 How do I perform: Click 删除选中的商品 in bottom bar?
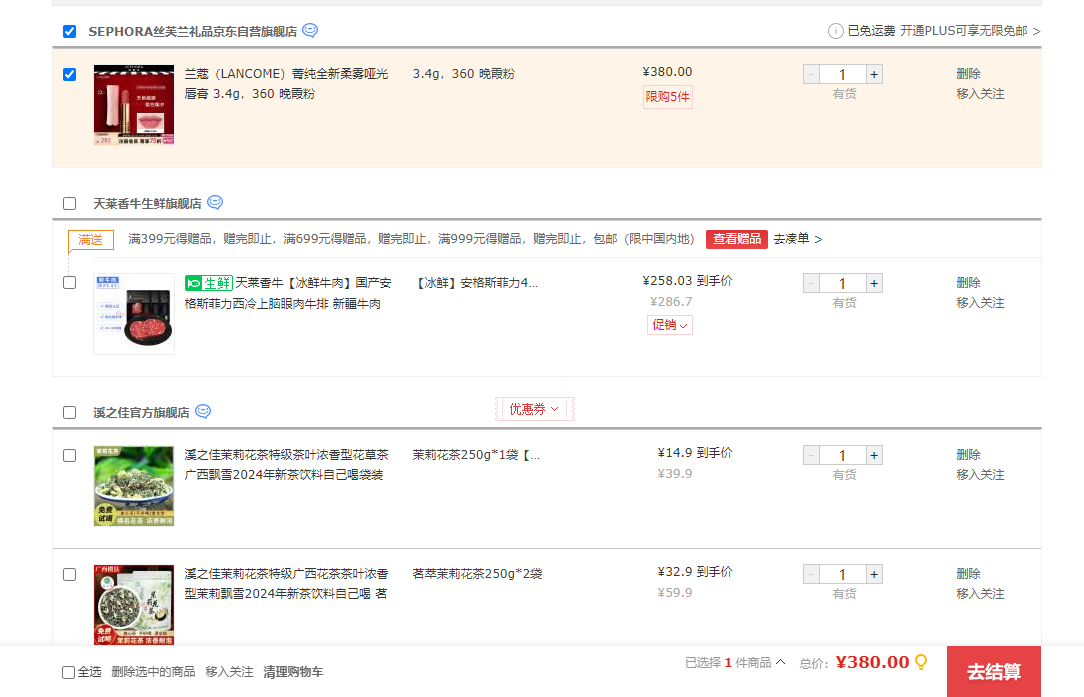[x=153, y=672]
